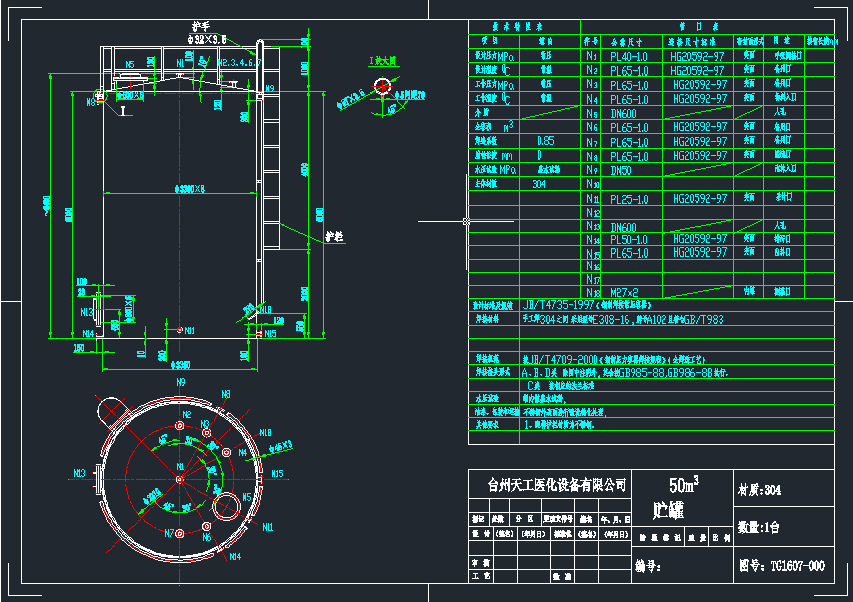Click the DN600 manhole symbol N5
Viewport: 853px width, 602px height.
coord(226,507)
